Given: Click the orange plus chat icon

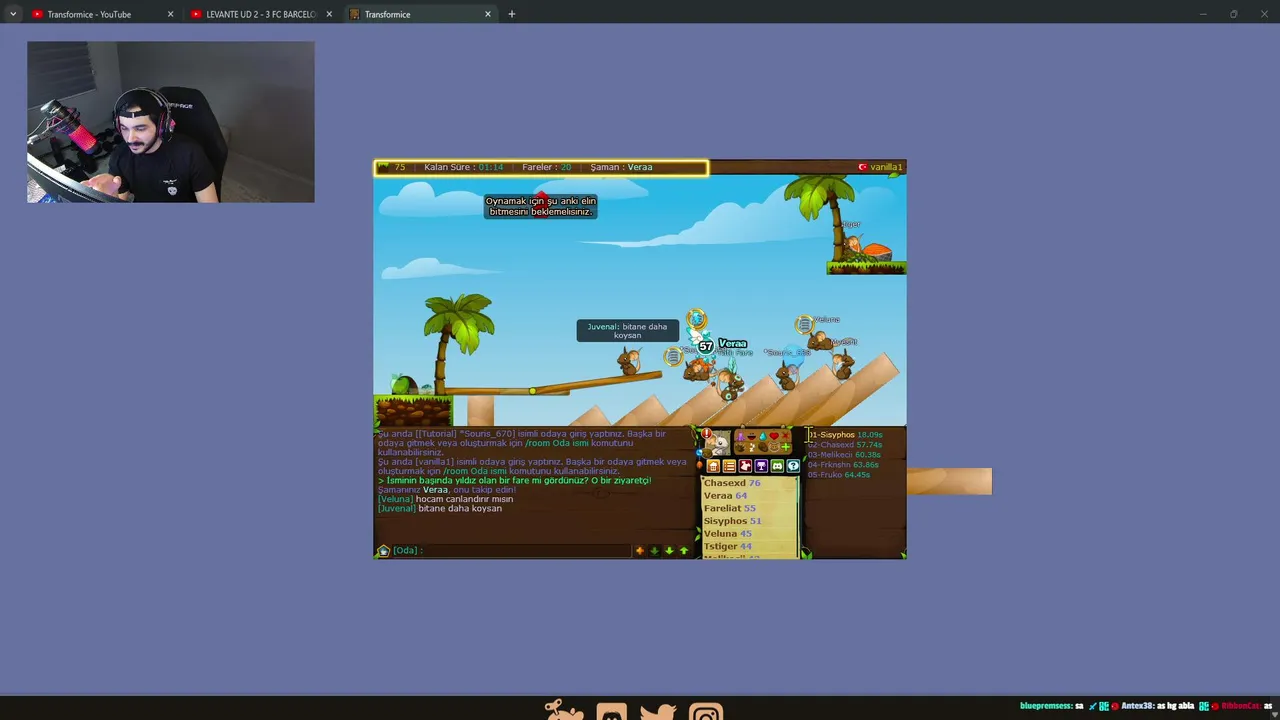Looking at the screenshot, I should pos(640,550).
